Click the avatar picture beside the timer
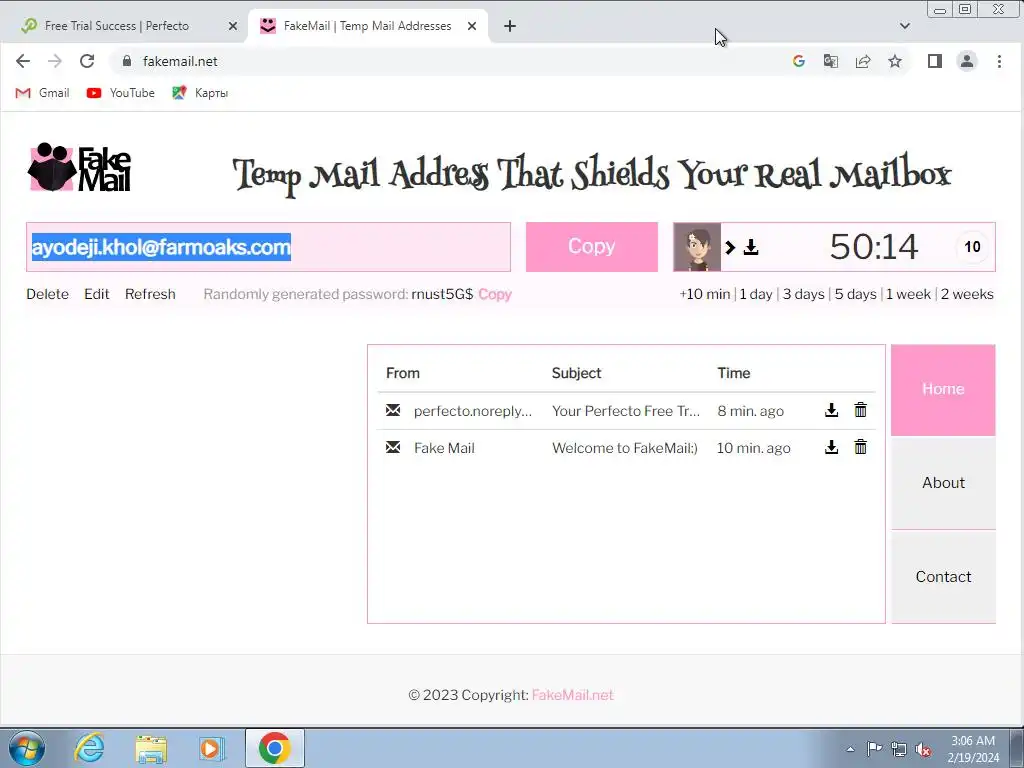This screenshot has width=1024, height=768. tap(697, 247)
